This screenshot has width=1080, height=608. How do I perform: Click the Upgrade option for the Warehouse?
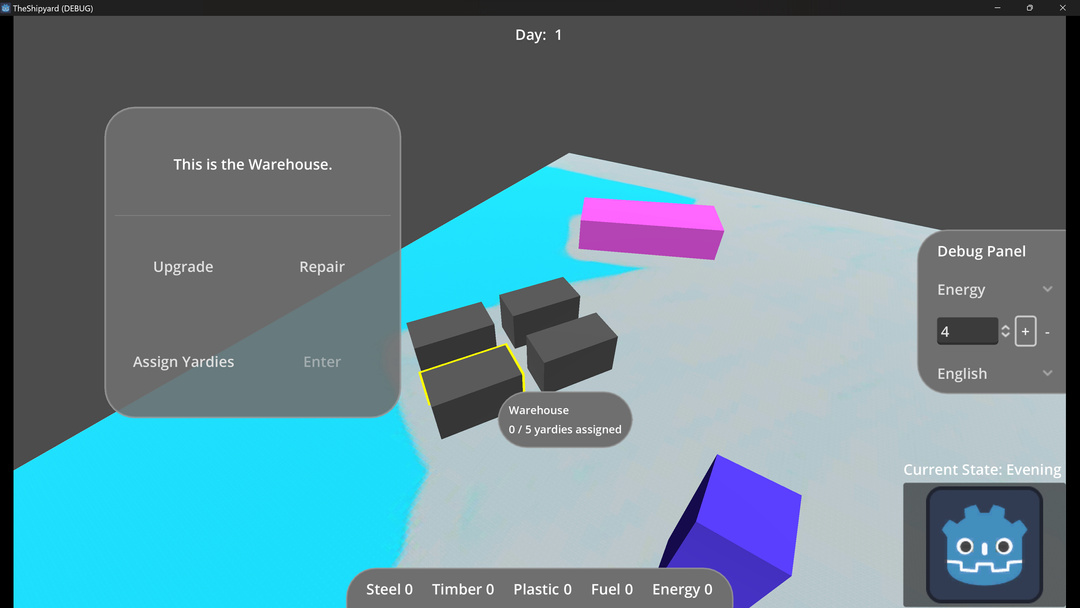pos(183,267)
